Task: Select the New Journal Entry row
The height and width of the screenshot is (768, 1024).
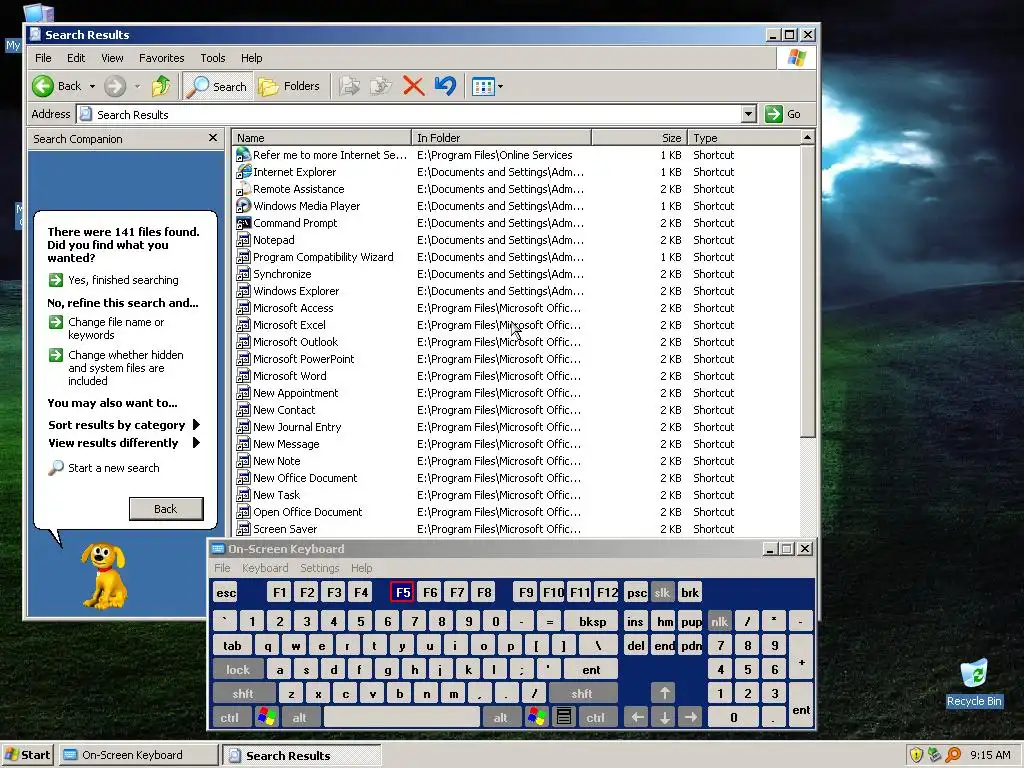Action: pyautogui.click(x=516, y=426)
